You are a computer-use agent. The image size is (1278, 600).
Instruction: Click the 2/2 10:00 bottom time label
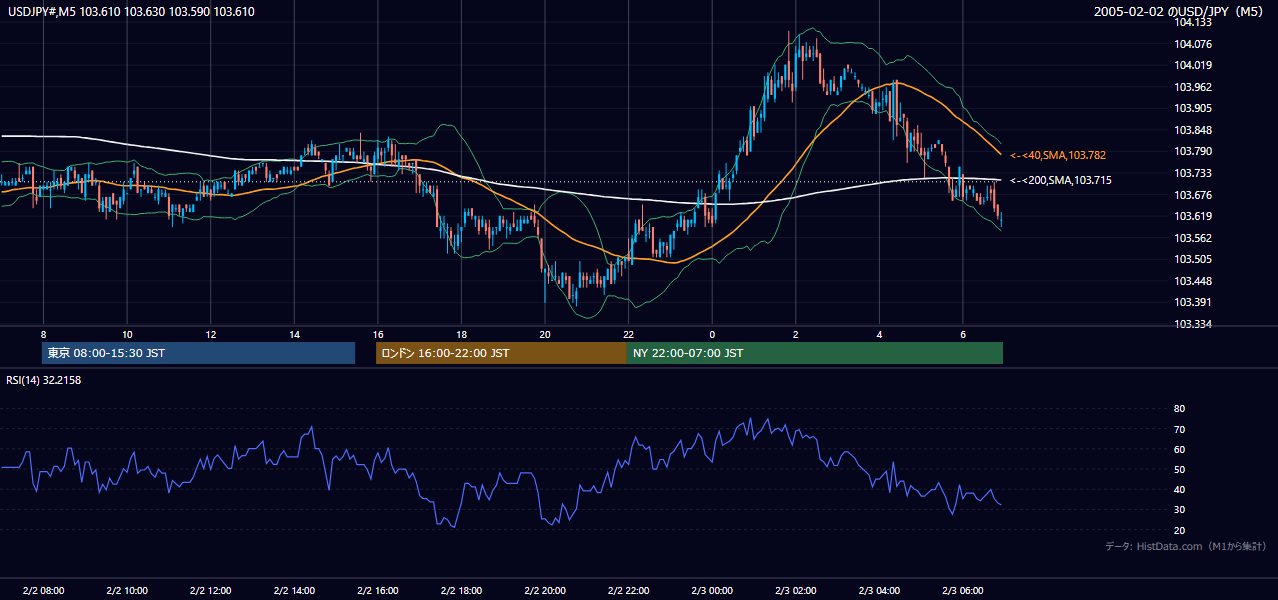[127, 590]
